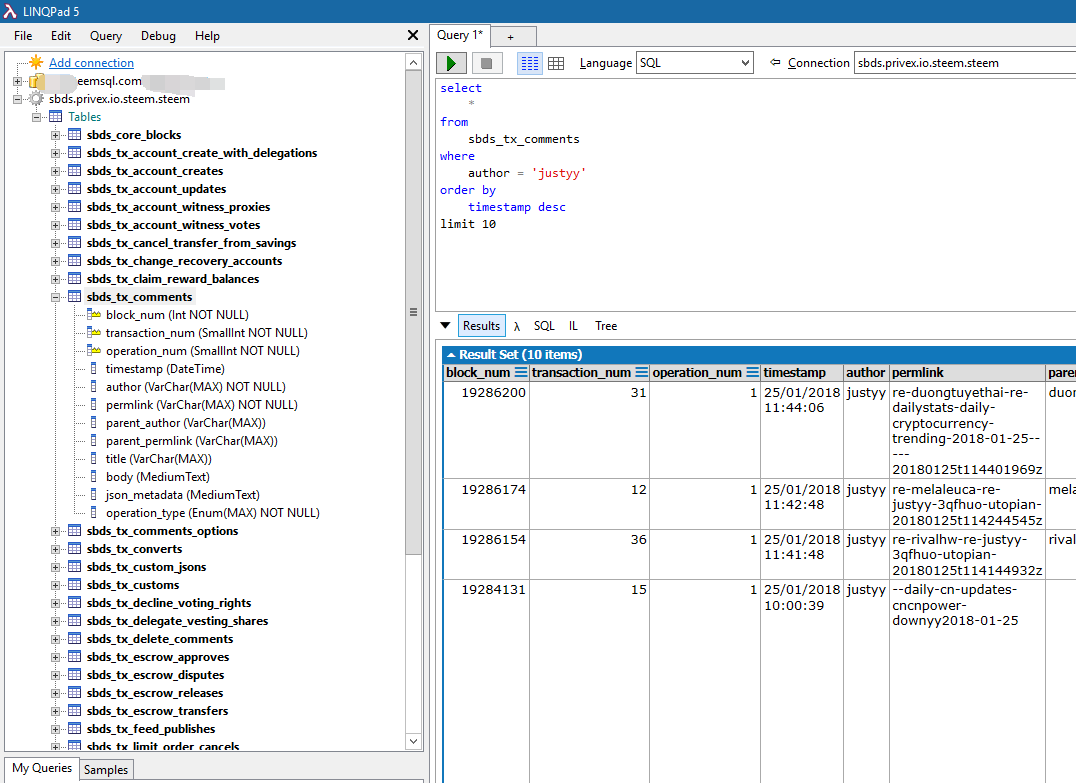This screenshot has width=1076, height=783.
Task: Open the Connection dropdown field
Action: tap(965, 62)
